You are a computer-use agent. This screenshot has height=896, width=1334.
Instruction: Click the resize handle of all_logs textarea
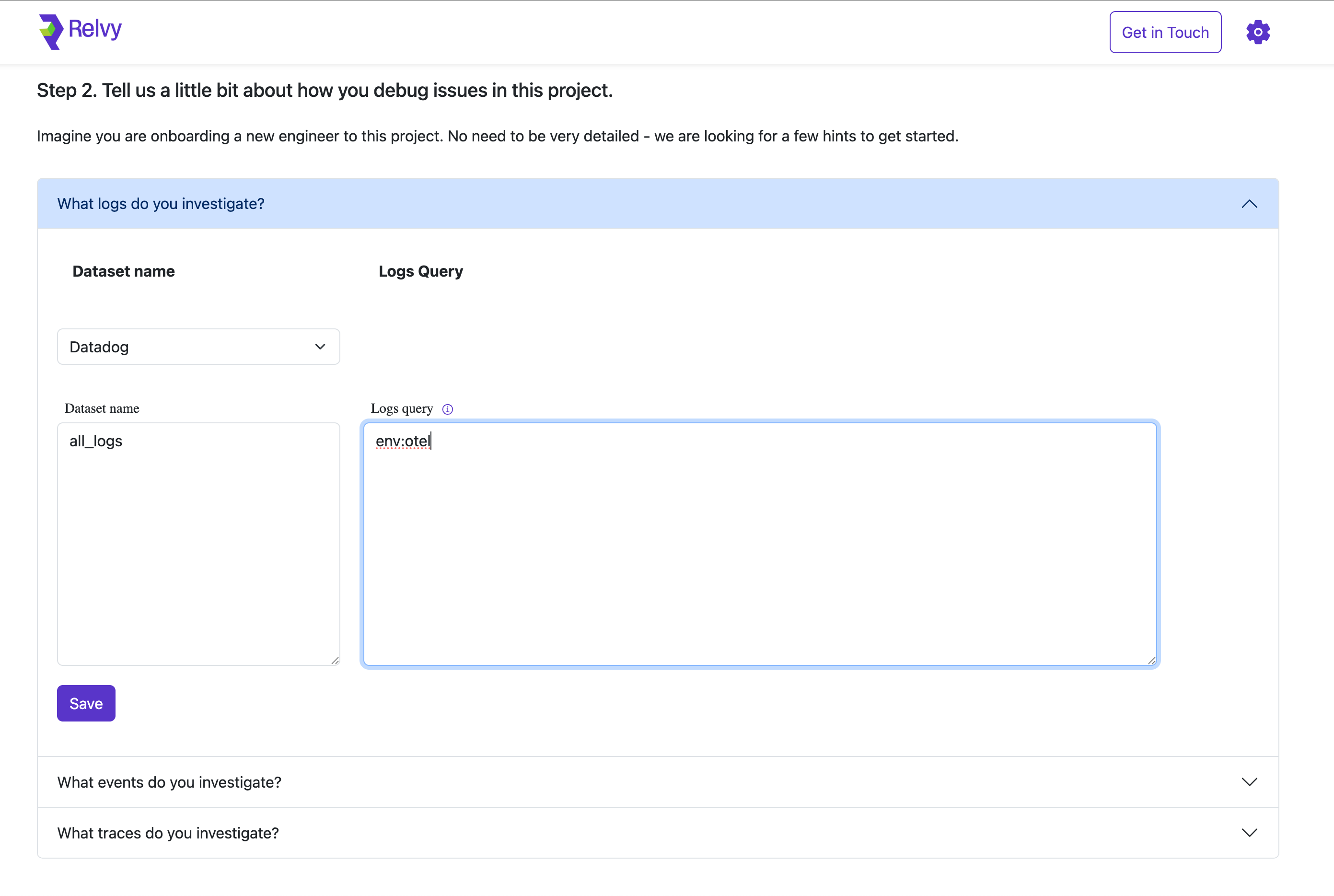pyautogui.click(x=335, y=661)
